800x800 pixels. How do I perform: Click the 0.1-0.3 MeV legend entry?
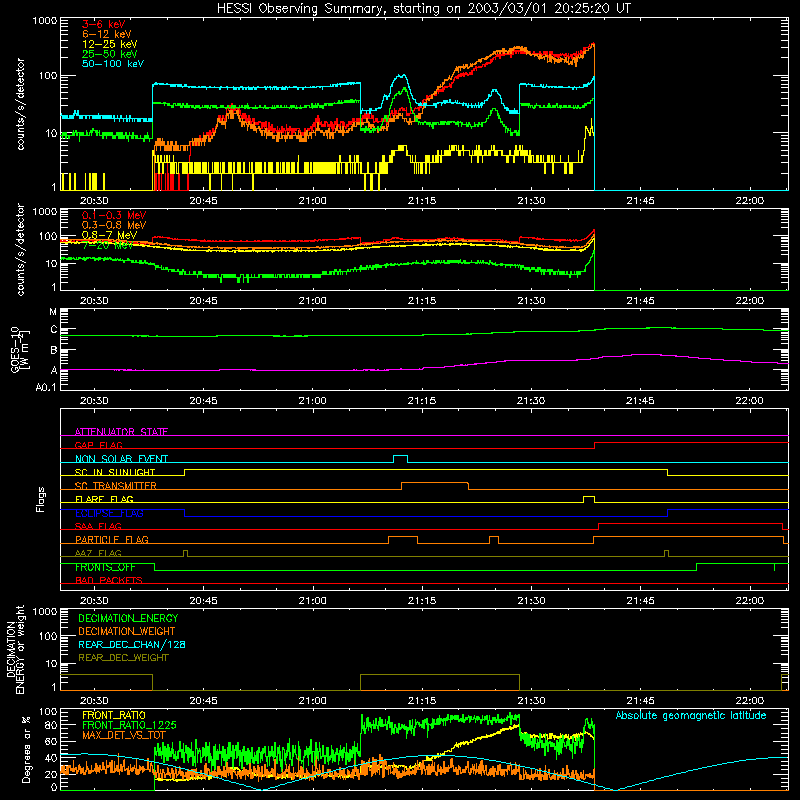tap(114, 216)
